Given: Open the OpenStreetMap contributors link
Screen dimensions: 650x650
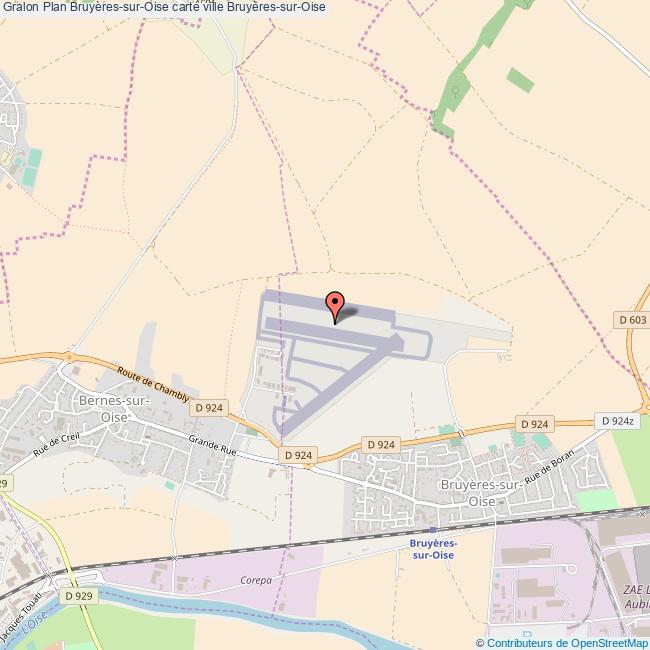Looking at the screenshot, I should coord(562,643).
